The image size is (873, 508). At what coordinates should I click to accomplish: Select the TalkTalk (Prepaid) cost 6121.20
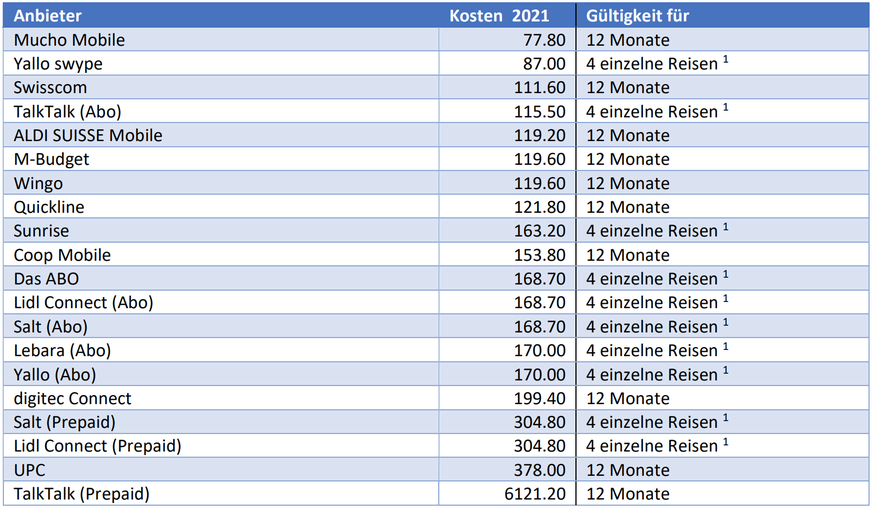pyautogui.click(x=535, y=494)
